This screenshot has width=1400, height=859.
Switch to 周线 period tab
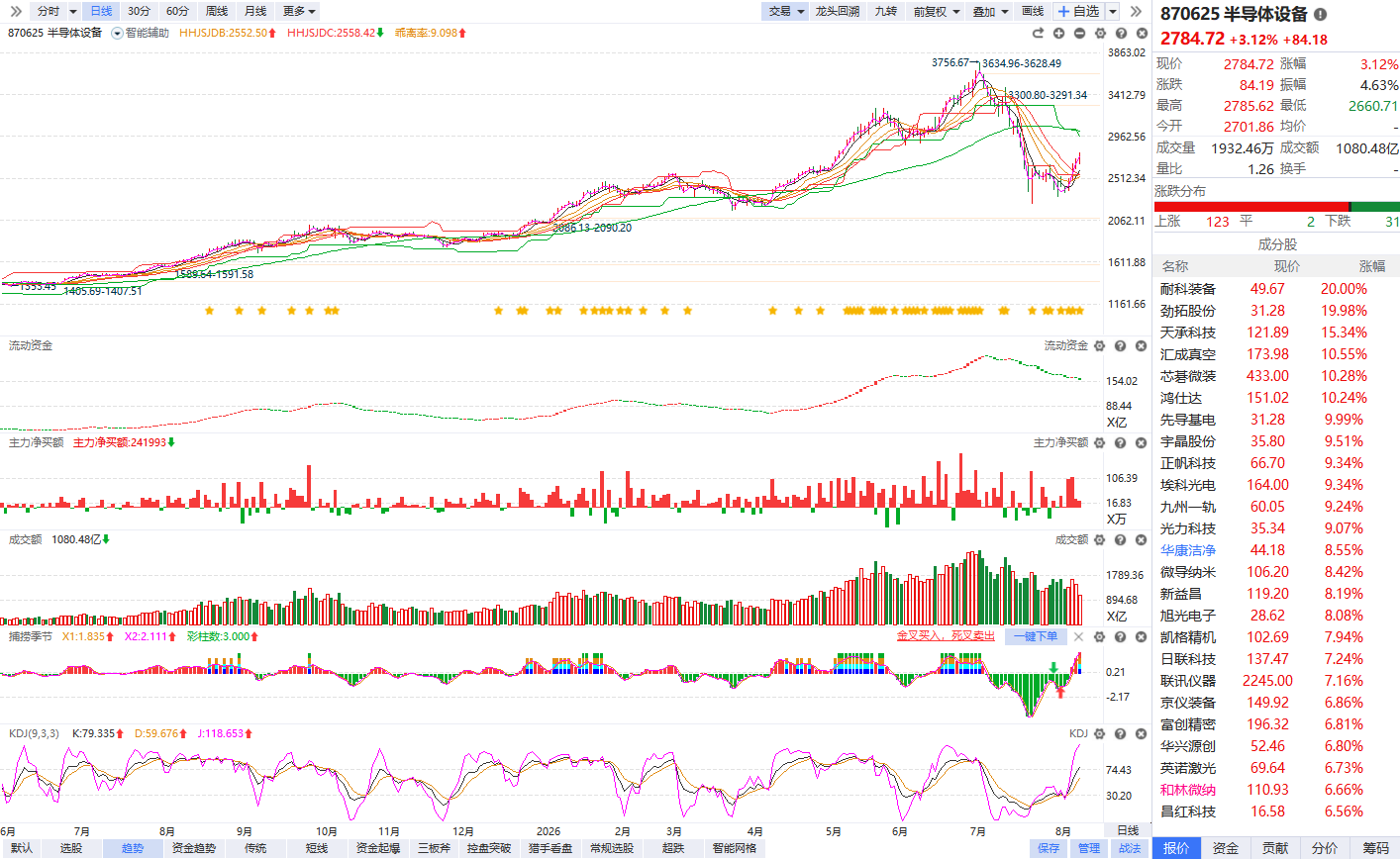coord(217,11)
